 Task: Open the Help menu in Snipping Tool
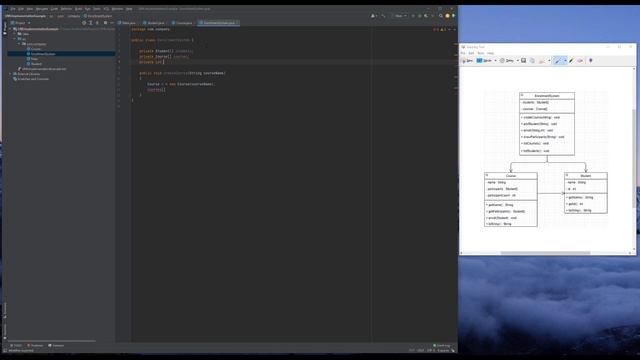click(x=491, y=53)
